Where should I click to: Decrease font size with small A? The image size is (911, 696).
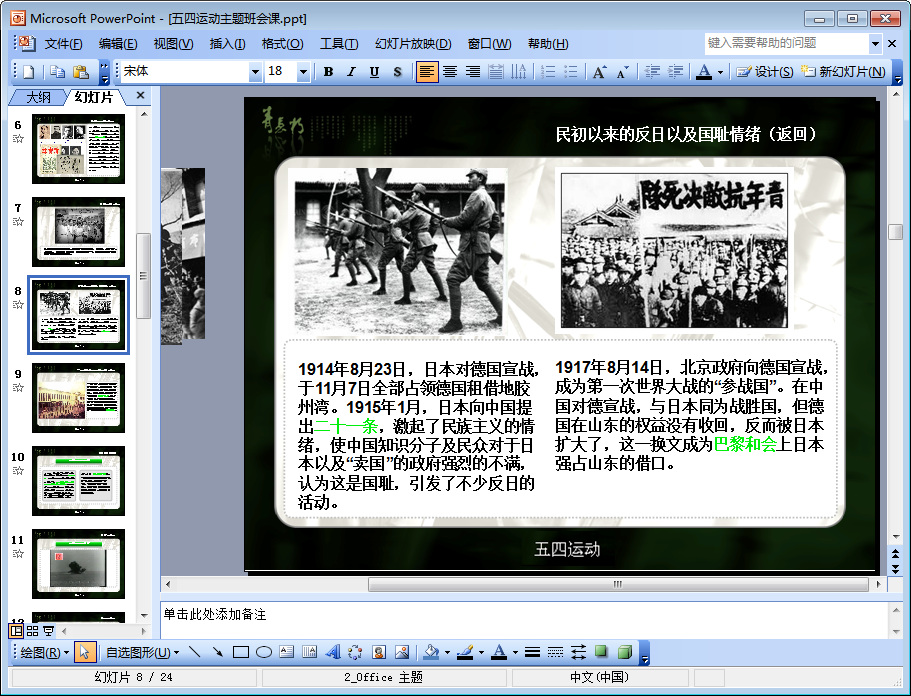(x=623, y=71)
